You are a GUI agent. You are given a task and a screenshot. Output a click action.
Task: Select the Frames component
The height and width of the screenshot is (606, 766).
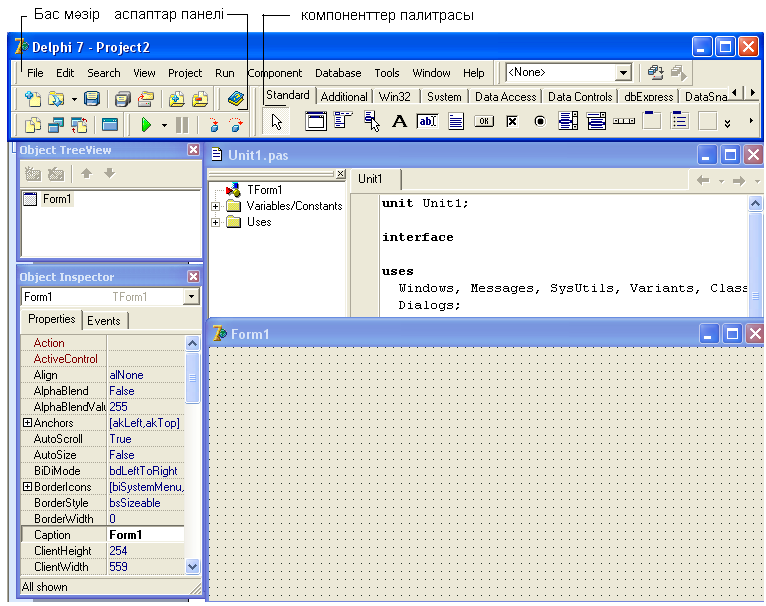click(316, 121)
